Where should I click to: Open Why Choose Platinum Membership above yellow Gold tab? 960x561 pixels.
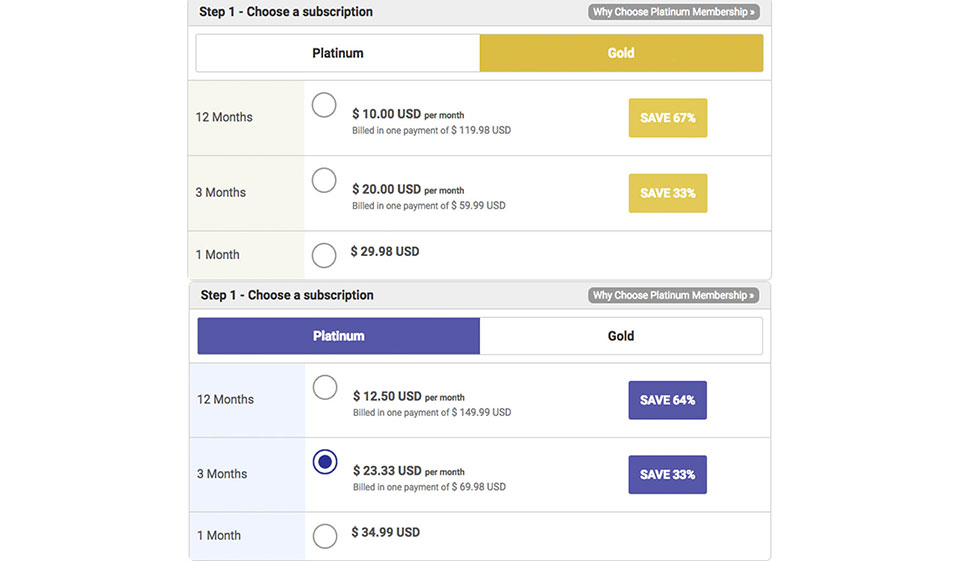(x=673, y=13)
